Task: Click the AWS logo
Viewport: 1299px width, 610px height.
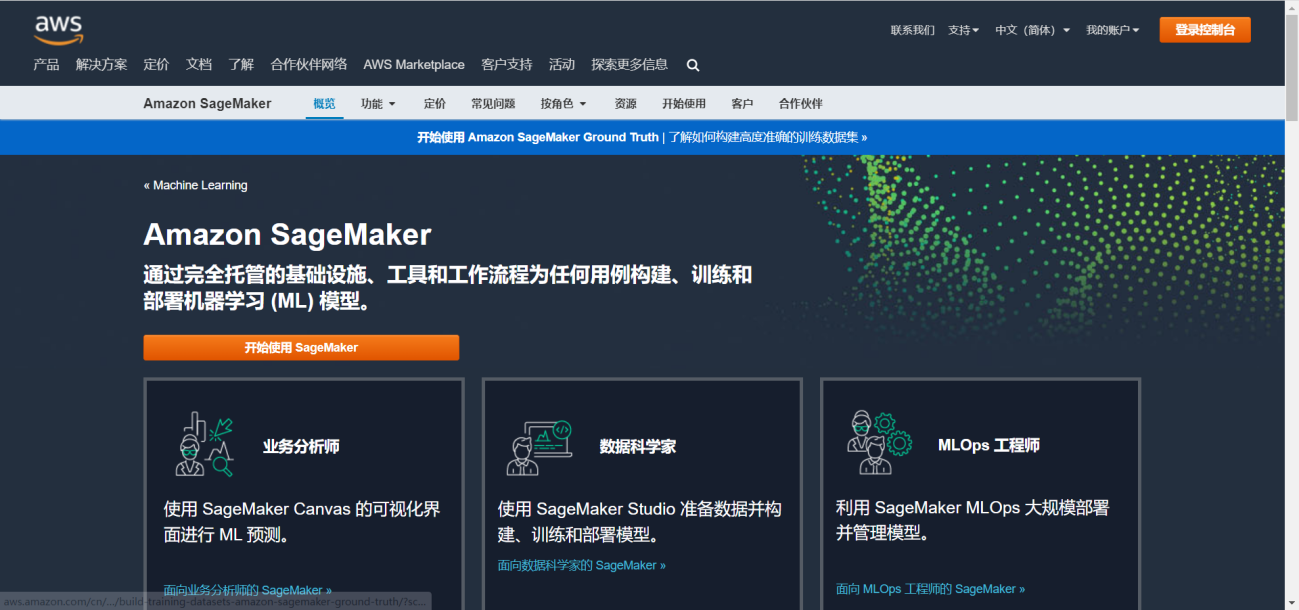Action: coord(57,27)
